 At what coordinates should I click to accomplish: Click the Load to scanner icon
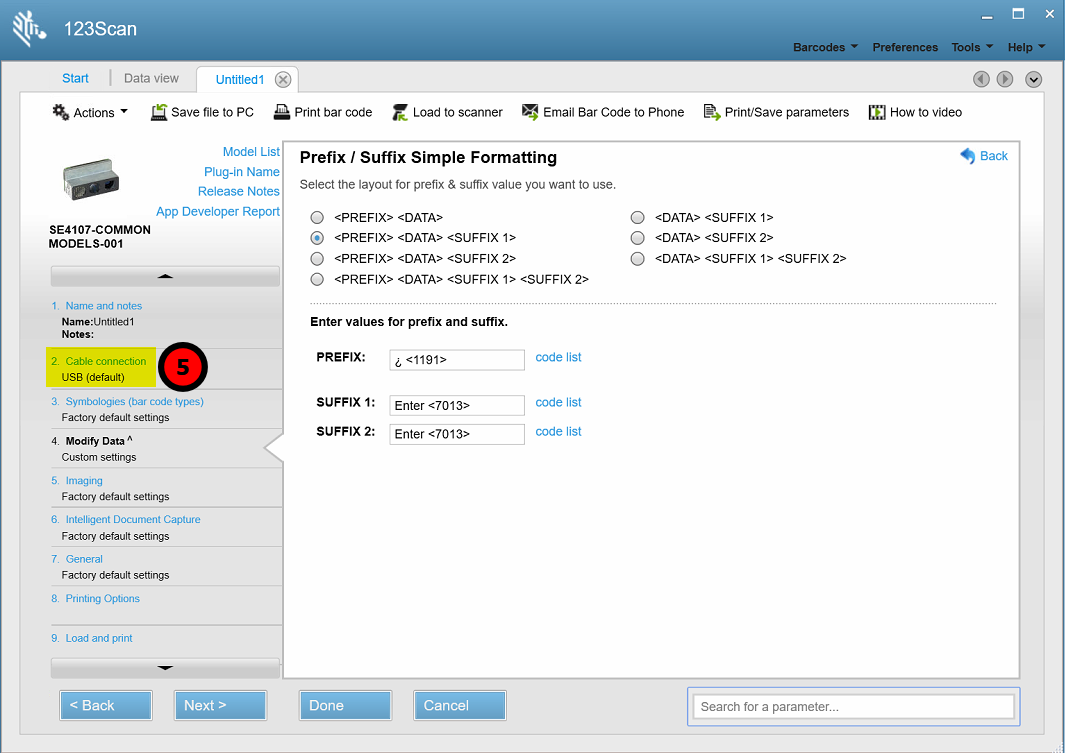(x=400, y=112)
